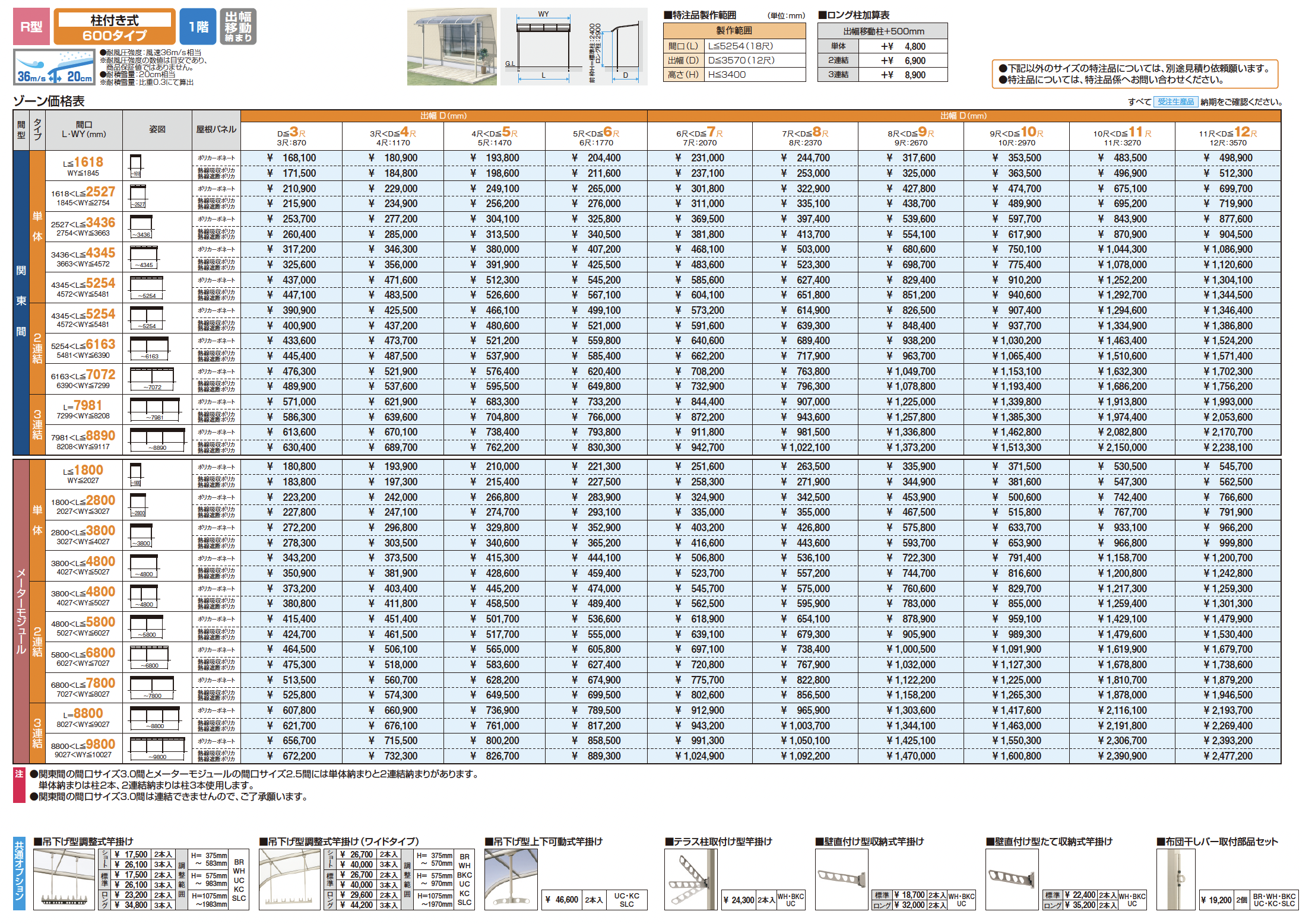Click the ~9800 frame diagram
Image resolution: width=1312 pixels, height=924 pixels.
pos(157,748)
